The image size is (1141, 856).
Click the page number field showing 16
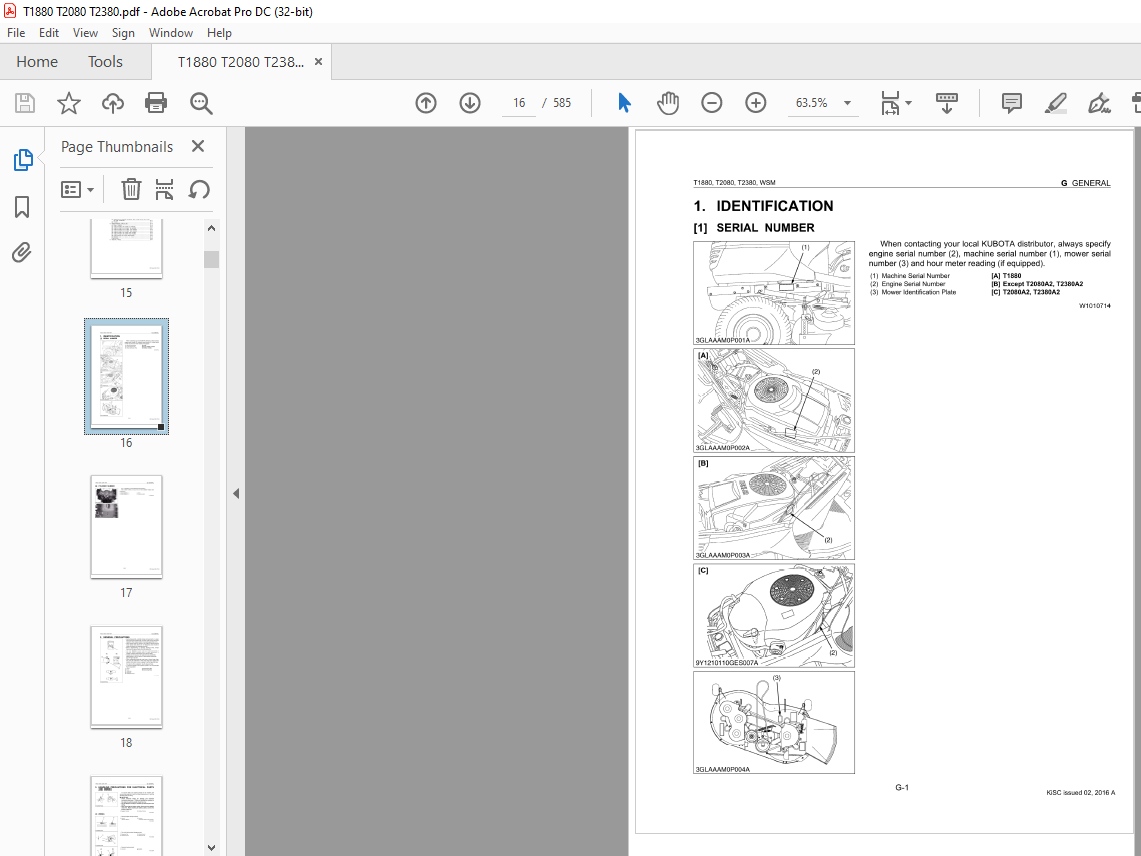point(519,103)
